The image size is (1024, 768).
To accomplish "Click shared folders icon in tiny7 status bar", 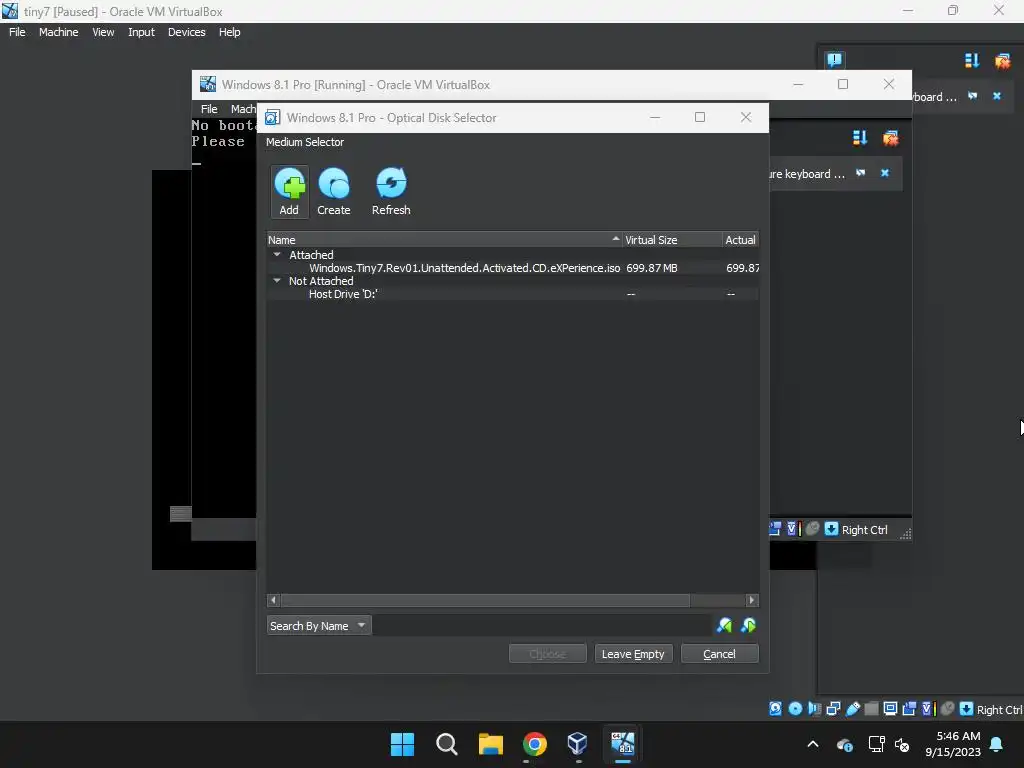I will pos(871,709).
